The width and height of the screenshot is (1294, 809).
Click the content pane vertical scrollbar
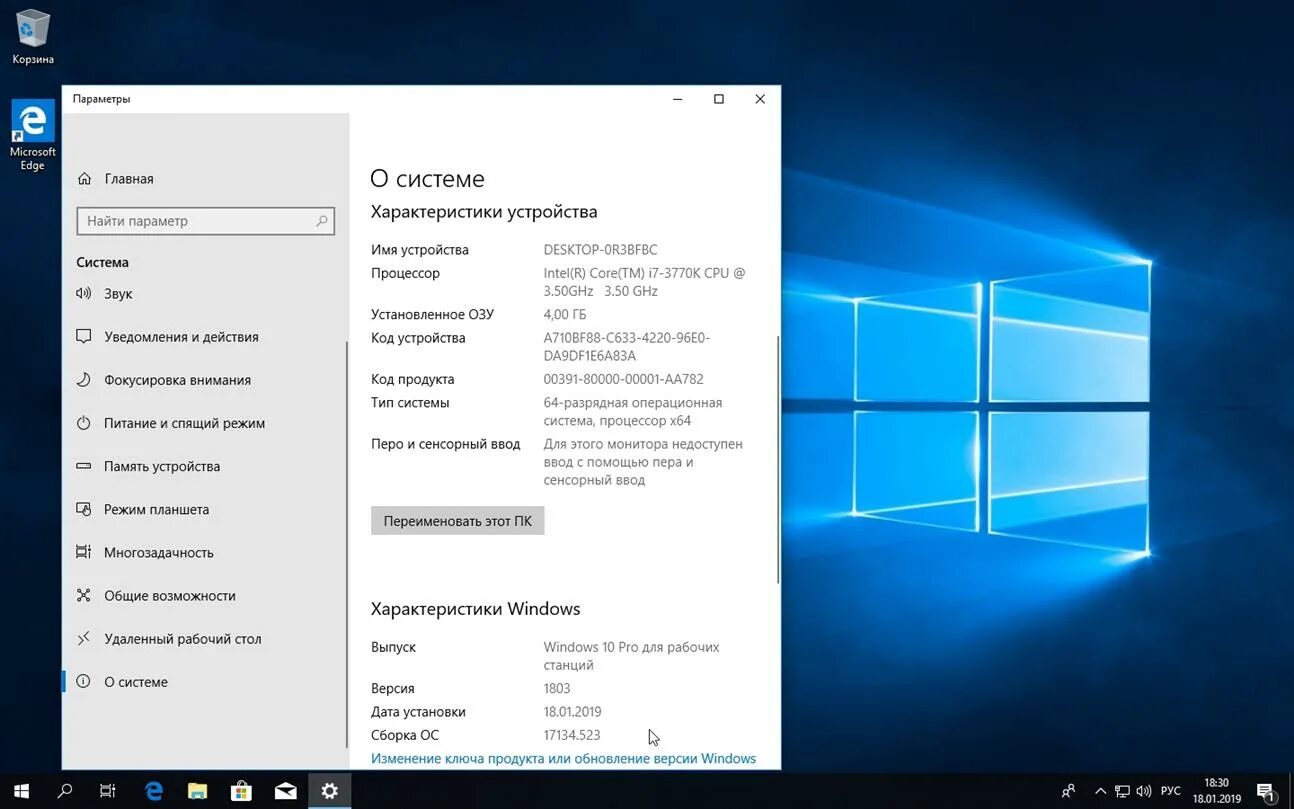[778, 458]
